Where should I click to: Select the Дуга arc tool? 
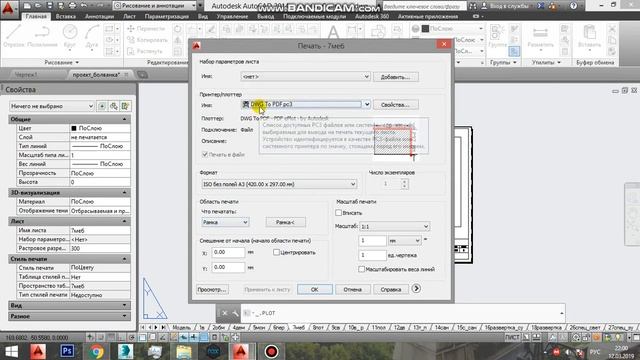click(x=92, y=36)
